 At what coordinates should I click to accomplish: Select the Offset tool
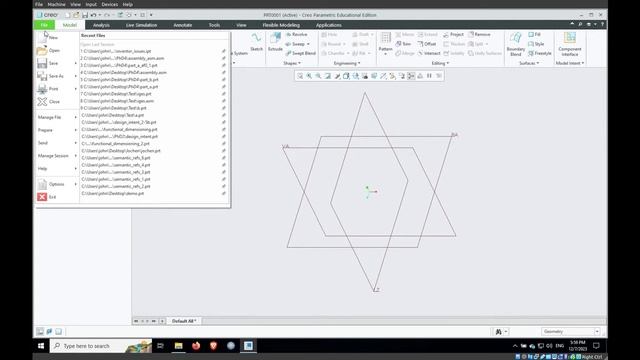427,44
